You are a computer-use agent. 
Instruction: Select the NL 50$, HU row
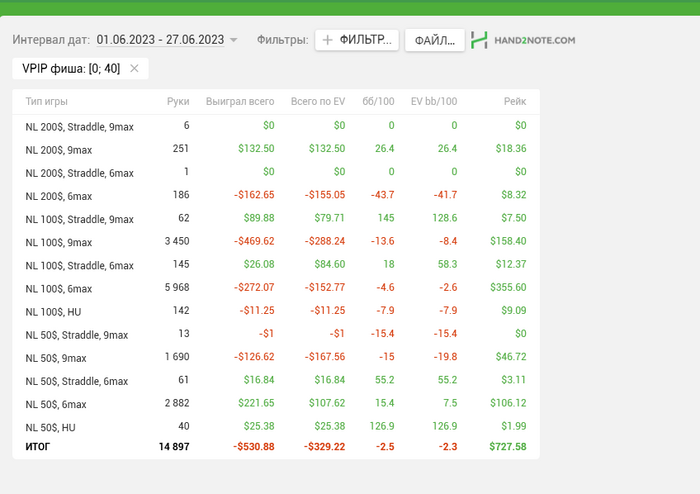click(x=276, y=428)
